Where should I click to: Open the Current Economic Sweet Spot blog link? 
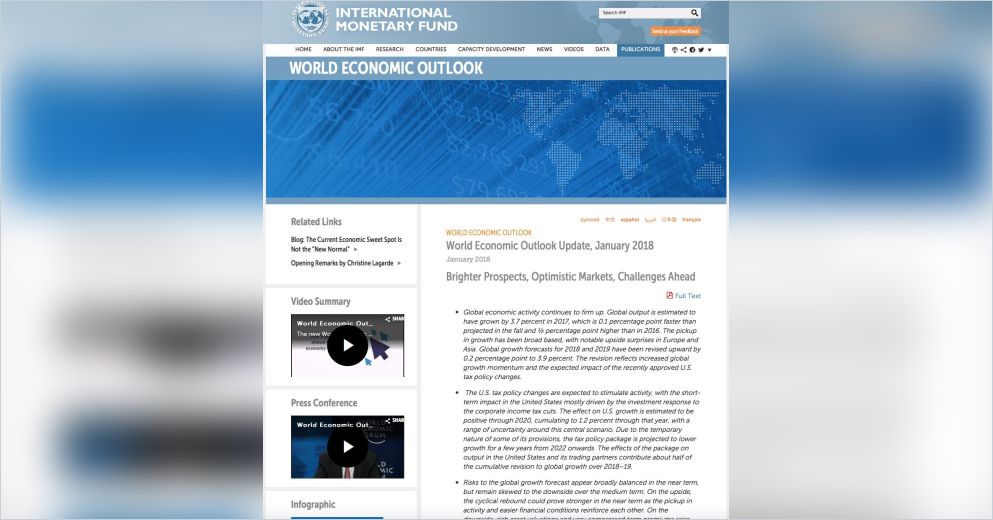pos(346,244)
